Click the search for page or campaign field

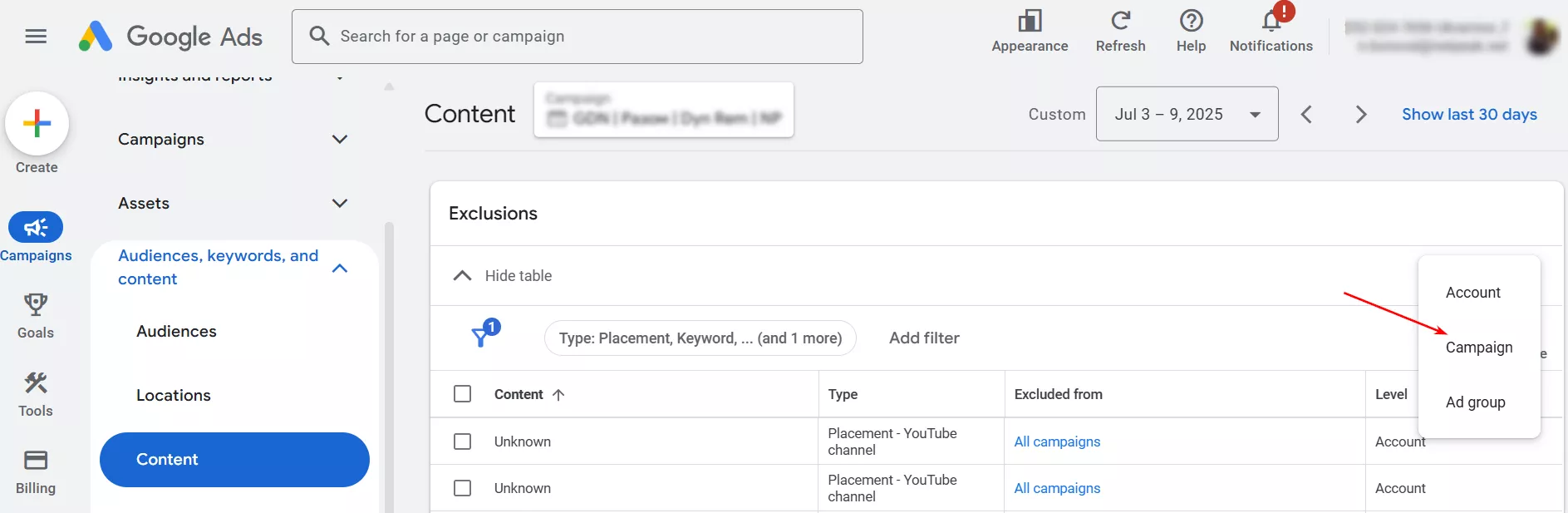click(577, 37)
